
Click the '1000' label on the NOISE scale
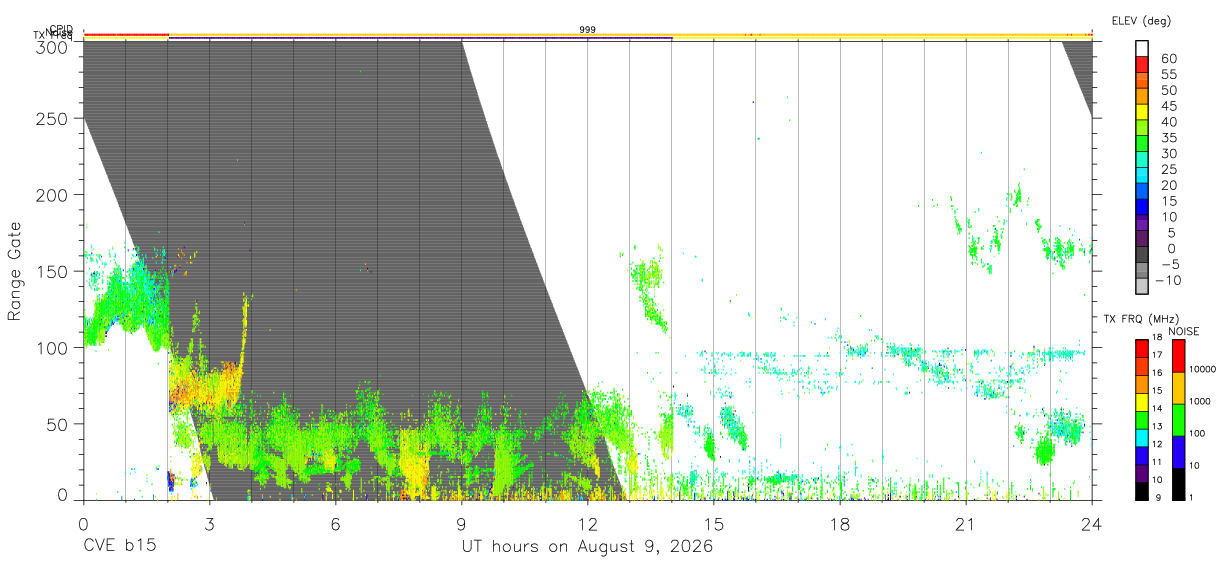[x=1200, y=401]
